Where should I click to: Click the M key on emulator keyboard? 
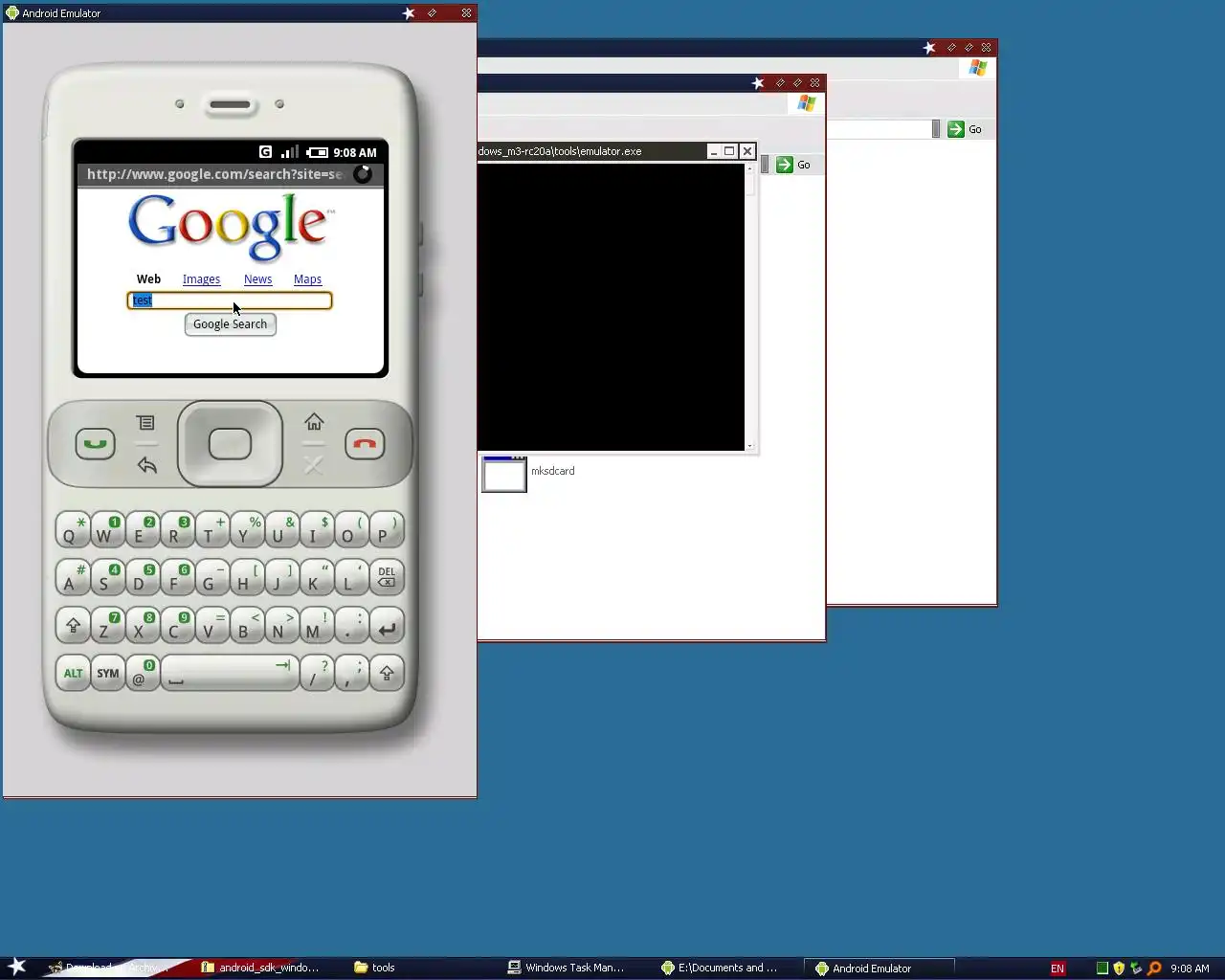[316, 627]
